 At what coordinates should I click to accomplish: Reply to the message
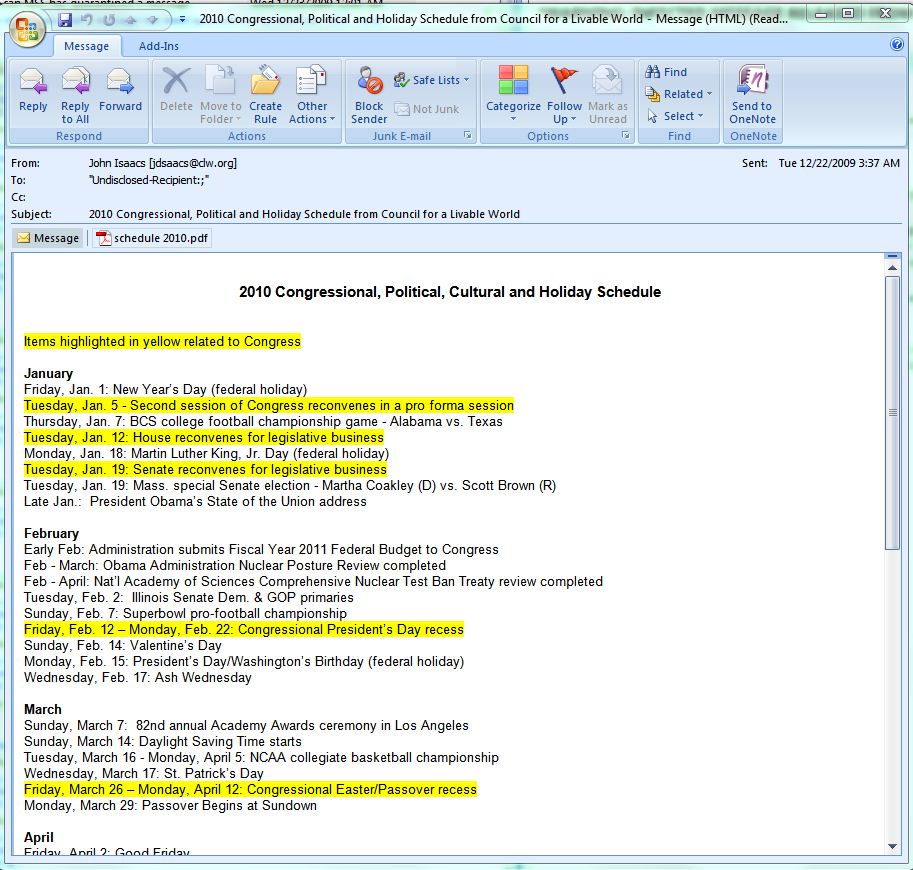[33, 90]
